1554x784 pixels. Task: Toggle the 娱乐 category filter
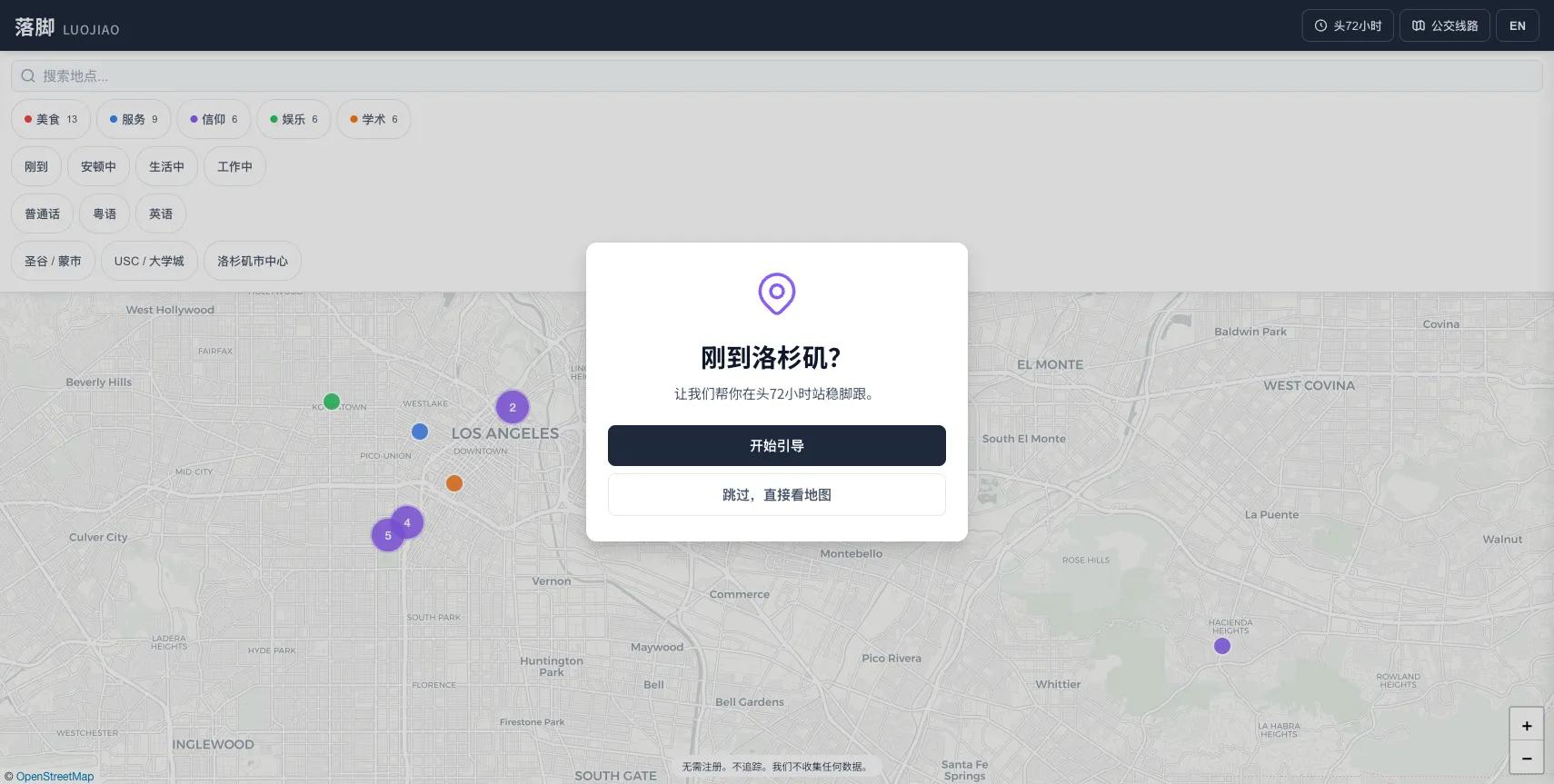294,119
